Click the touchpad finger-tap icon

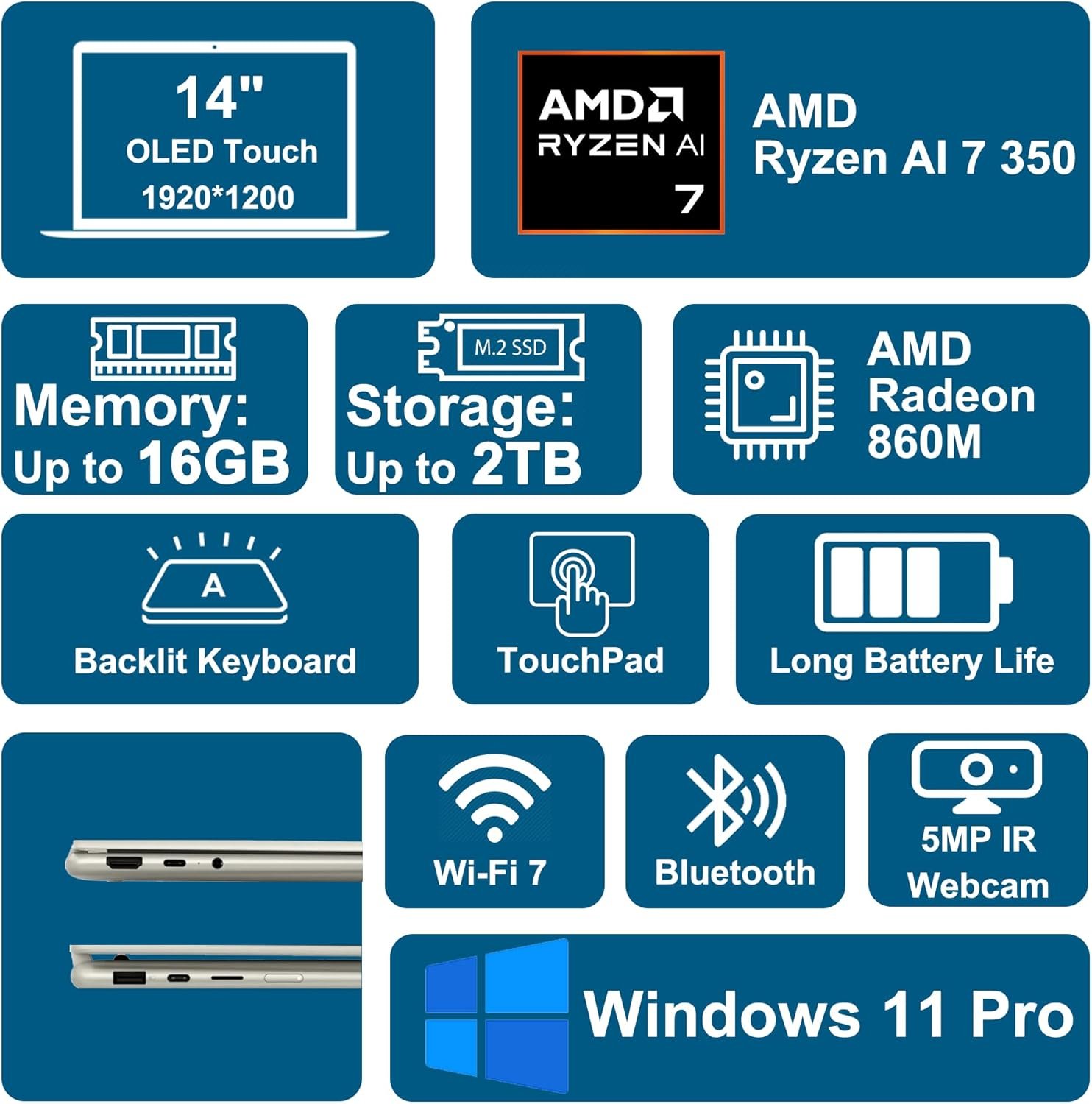[x=582, y=584]
